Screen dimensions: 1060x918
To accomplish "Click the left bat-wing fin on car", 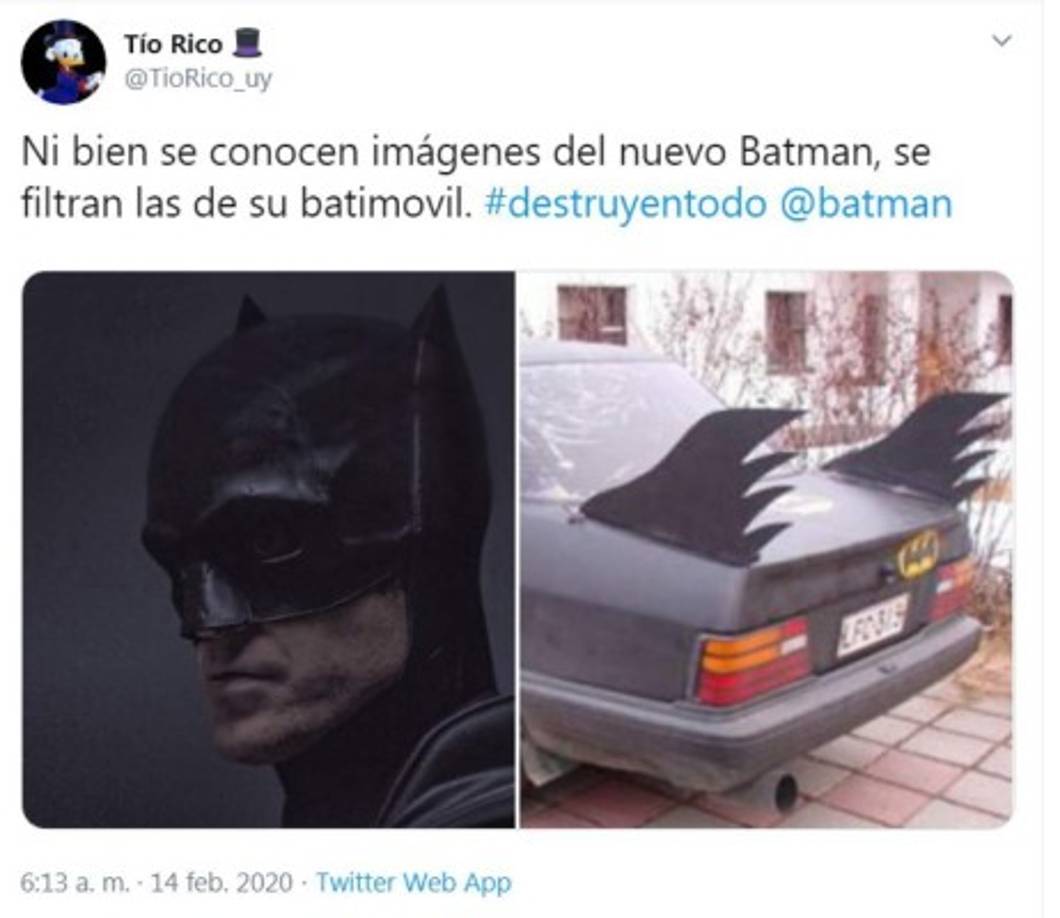I will [x=691, y=482].
